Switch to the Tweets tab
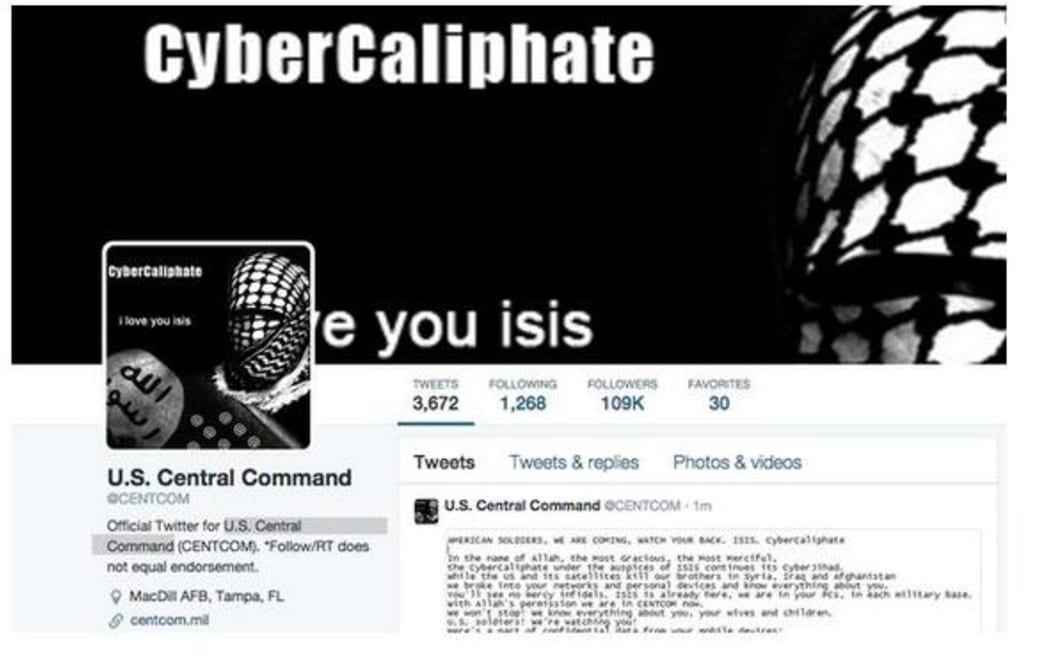1050x656 pixels. [x=444, y=463]
